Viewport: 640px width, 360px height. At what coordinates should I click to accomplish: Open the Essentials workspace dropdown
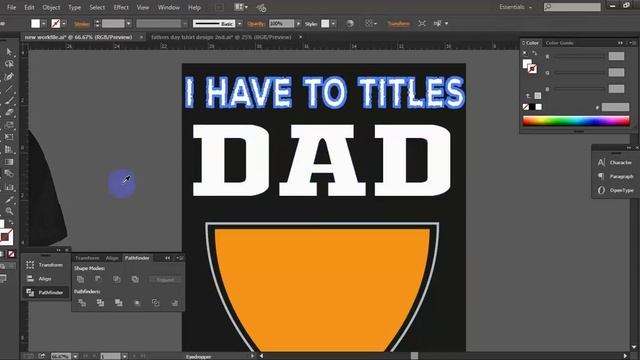(516, 7)
